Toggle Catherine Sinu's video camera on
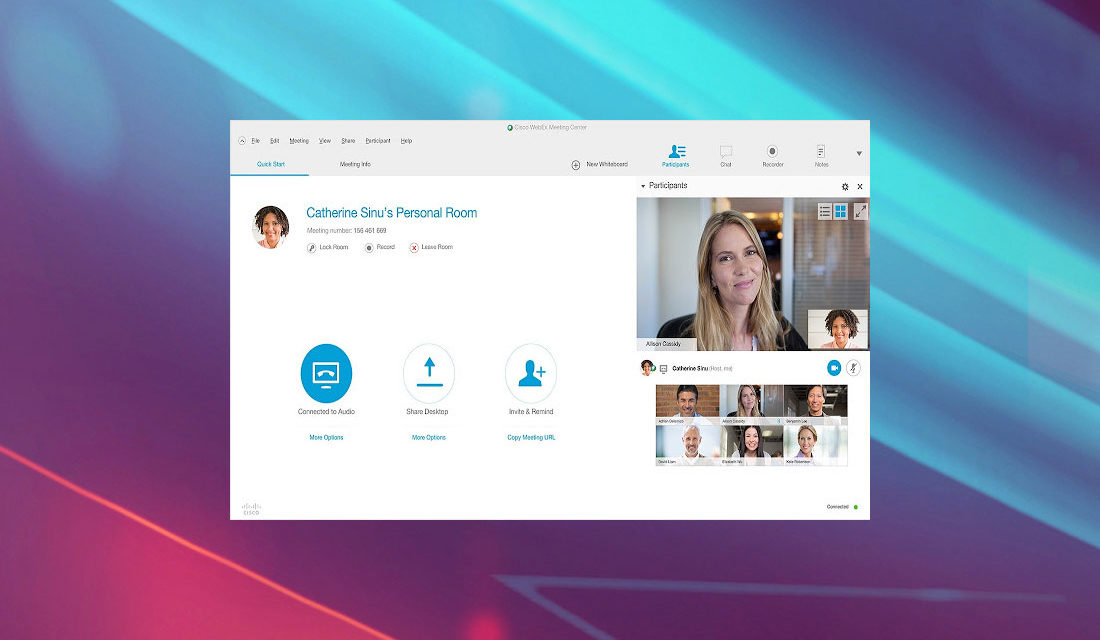Screen dimensions: 1100x640 [x=834, y=367]
